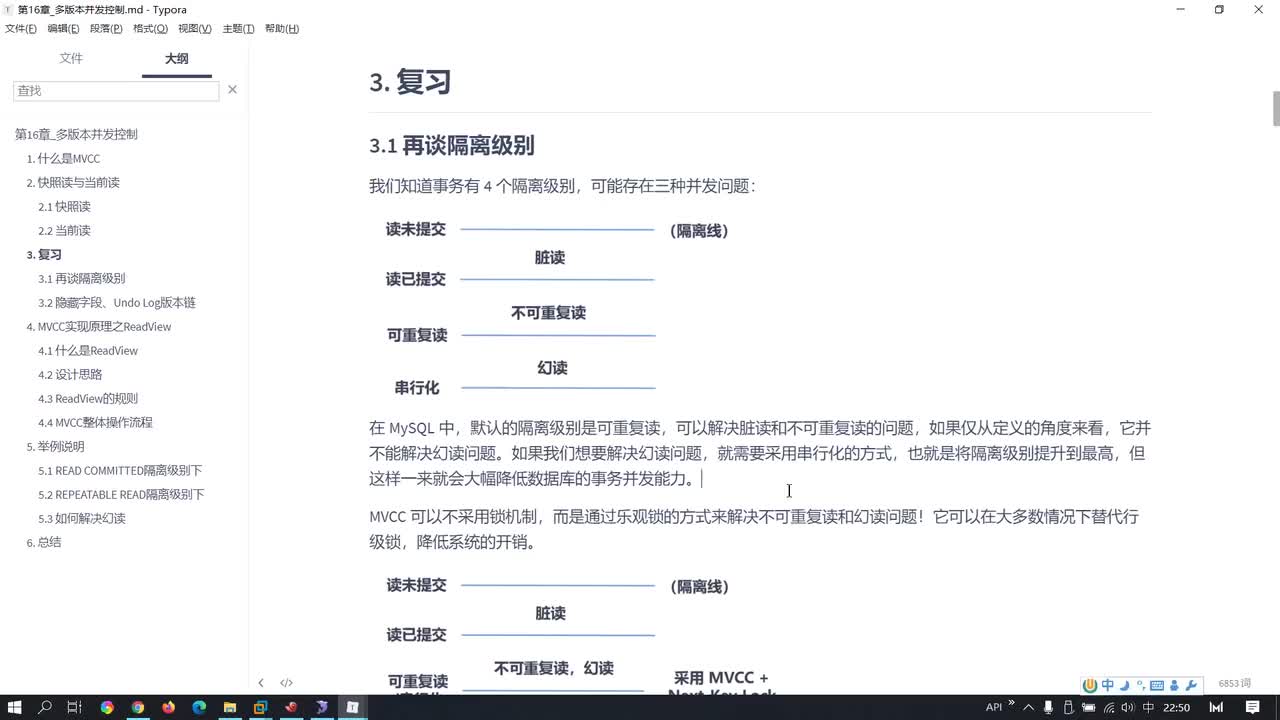1280x720 pixels.
Task: Click the IME logo icon on floating toolbar
Action: point(1091,685)
